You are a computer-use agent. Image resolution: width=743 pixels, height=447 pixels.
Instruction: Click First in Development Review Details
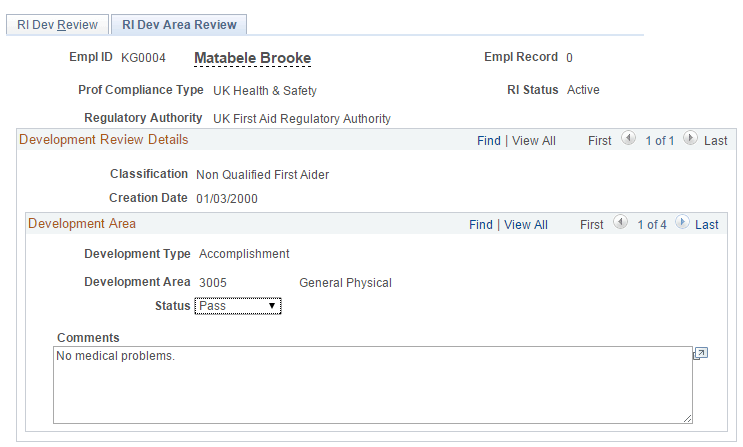[600, 140]
